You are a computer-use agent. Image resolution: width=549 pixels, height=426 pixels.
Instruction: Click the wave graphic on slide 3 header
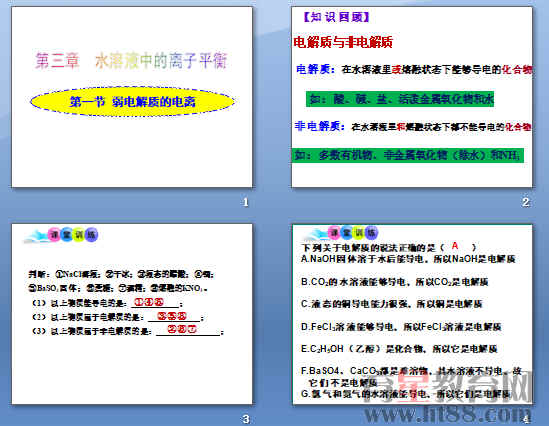[x=36, y=236]
